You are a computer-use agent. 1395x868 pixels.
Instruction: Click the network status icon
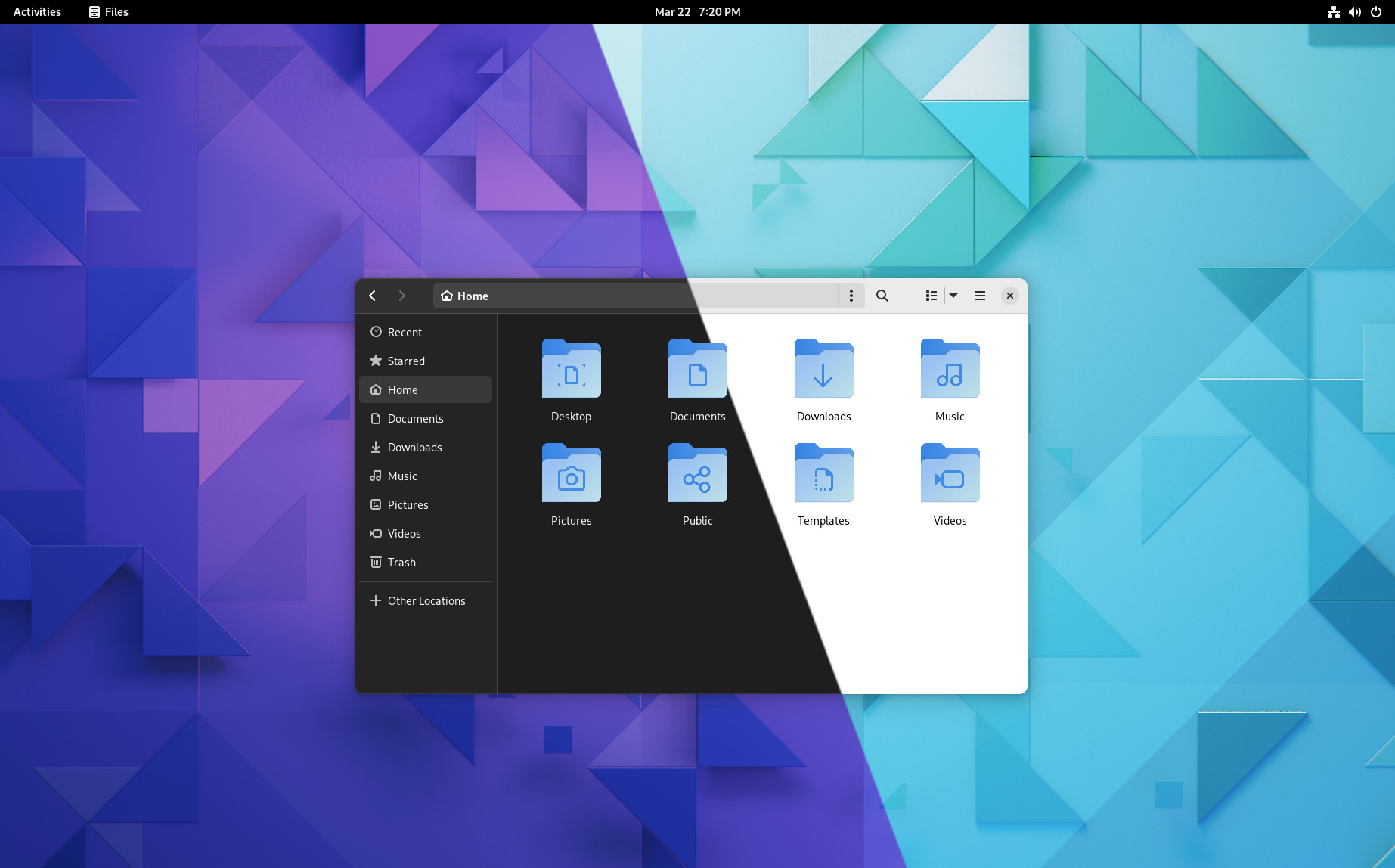[1334, 12]
